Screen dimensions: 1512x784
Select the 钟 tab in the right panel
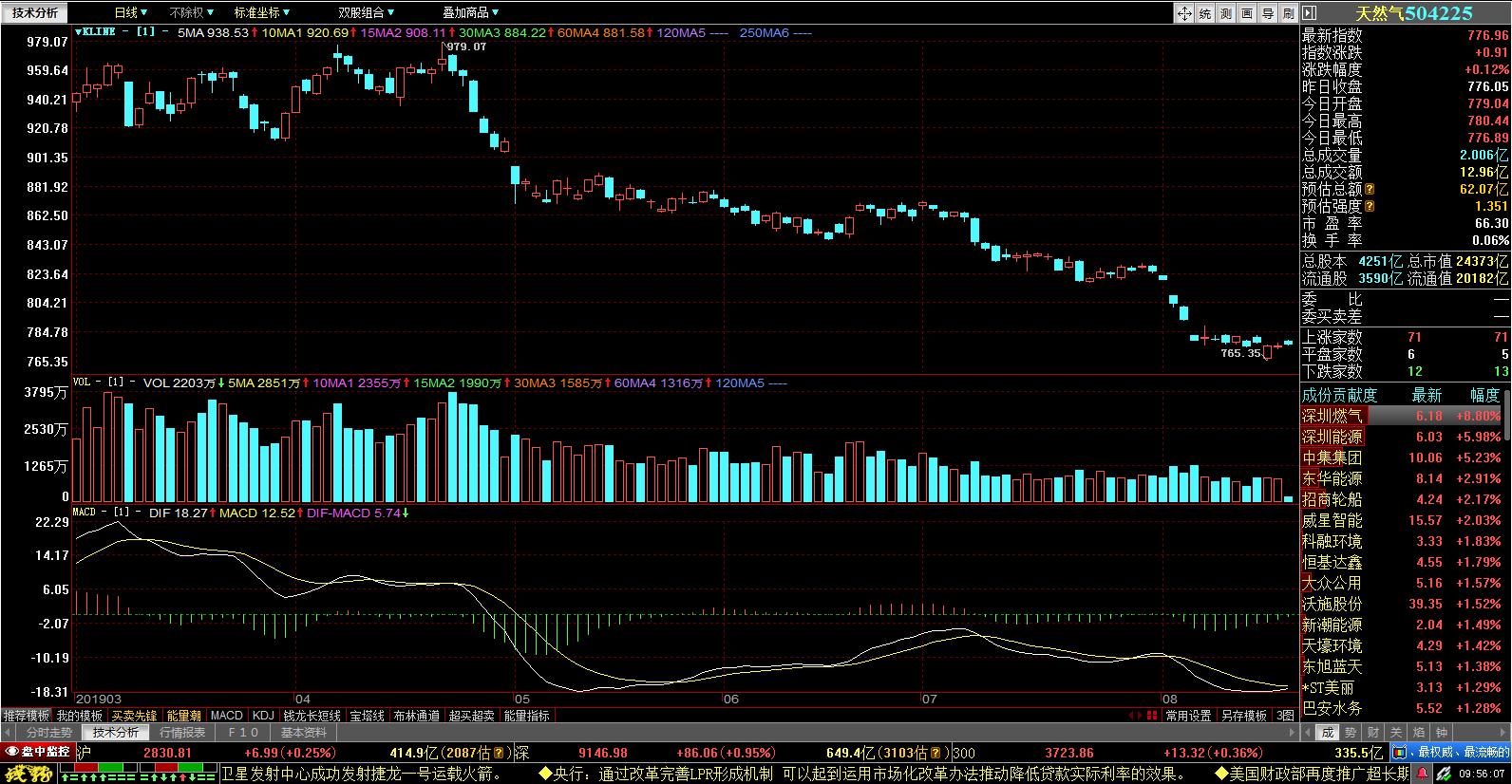1442,733
